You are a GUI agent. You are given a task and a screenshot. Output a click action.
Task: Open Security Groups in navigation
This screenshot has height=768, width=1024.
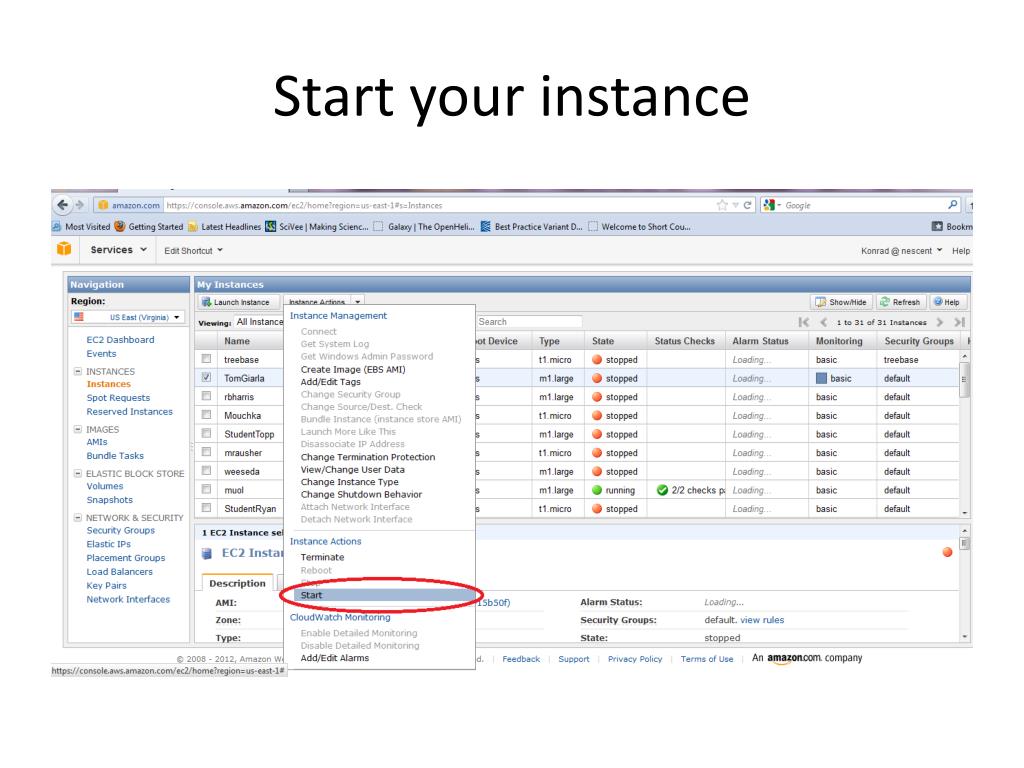121,530
